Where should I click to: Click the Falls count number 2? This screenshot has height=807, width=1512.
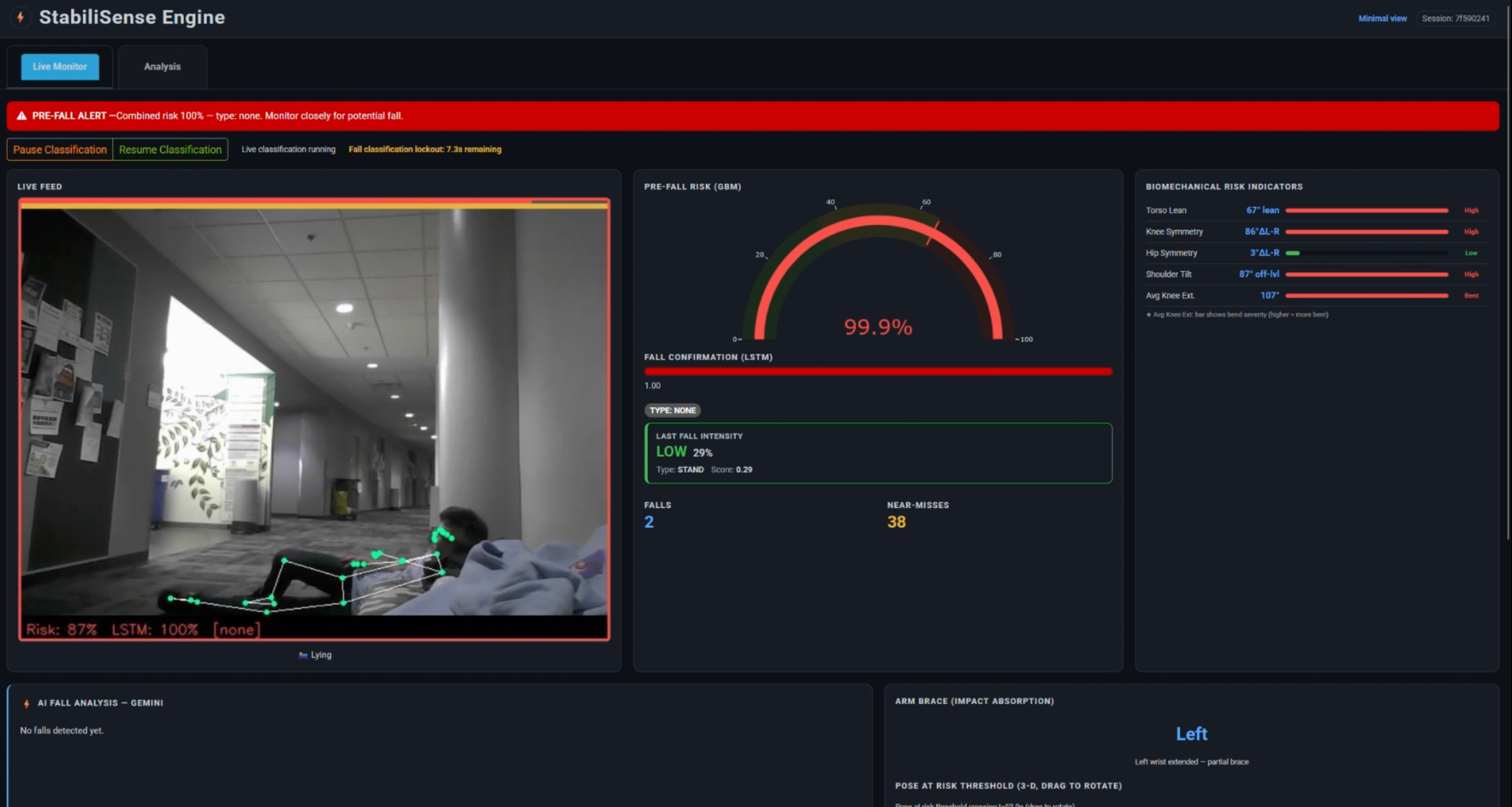point(649,522)
